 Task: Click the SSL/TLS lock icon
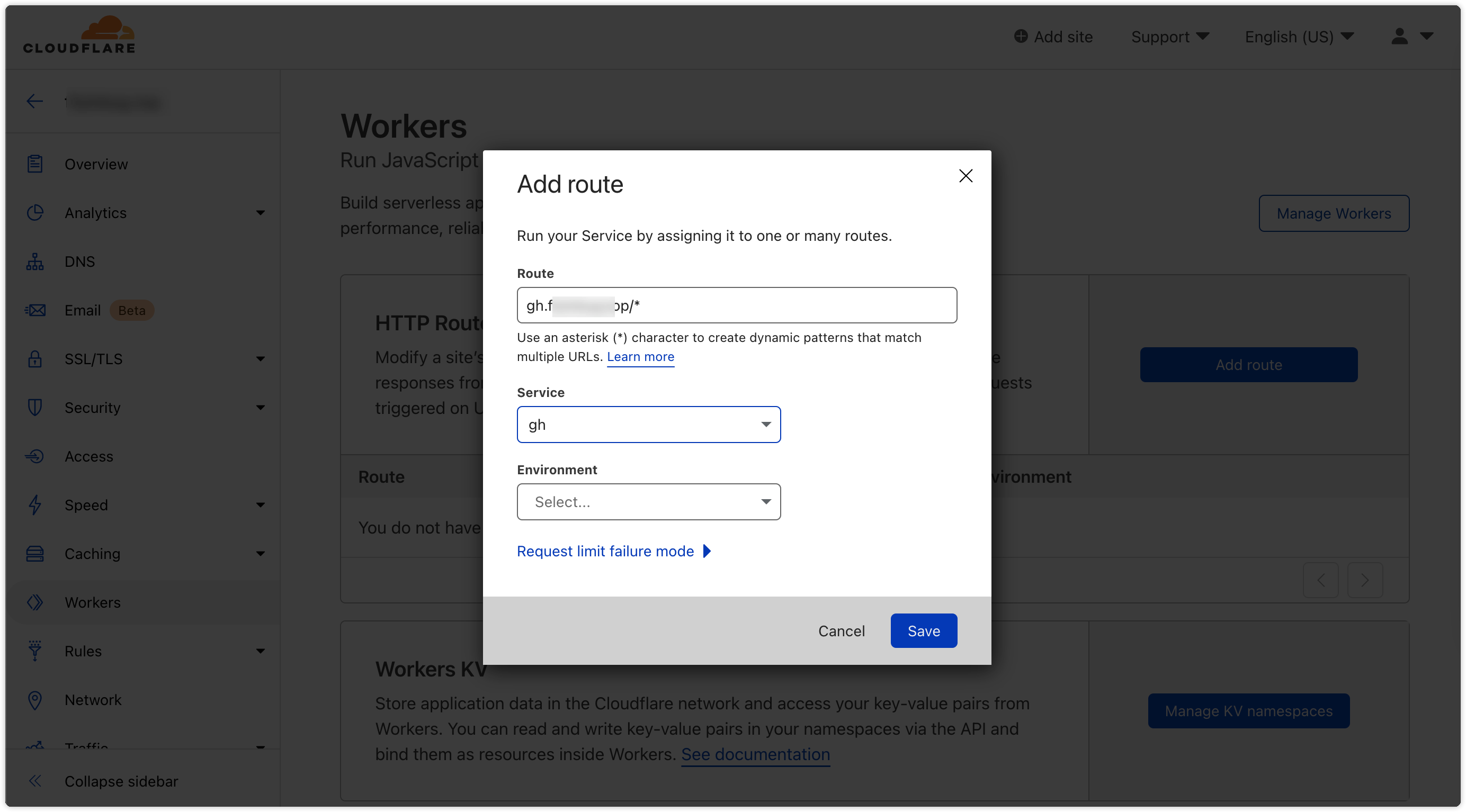point(35,359)
